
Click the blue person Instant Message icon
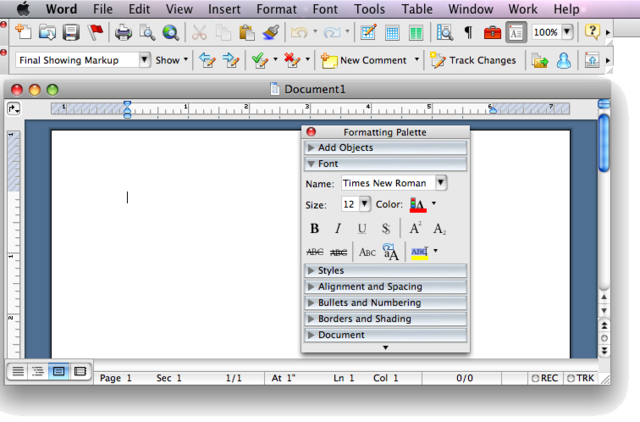[x=564, y=60]
